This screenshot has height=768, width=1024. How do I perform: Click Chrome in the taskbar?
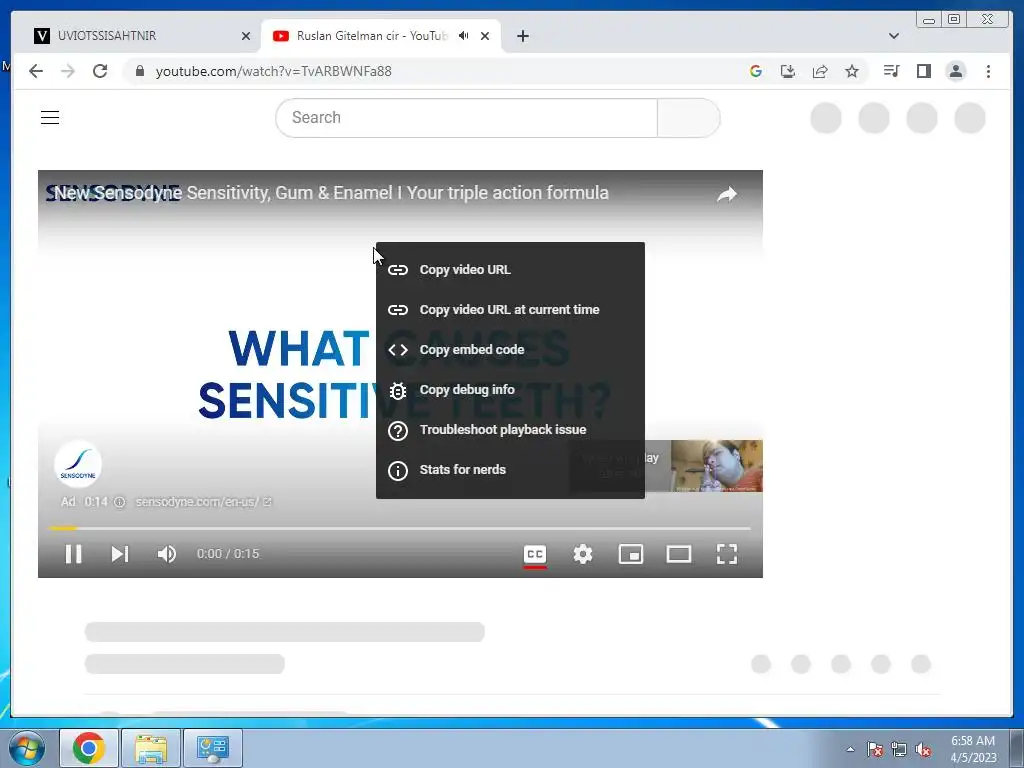[89, 748]
